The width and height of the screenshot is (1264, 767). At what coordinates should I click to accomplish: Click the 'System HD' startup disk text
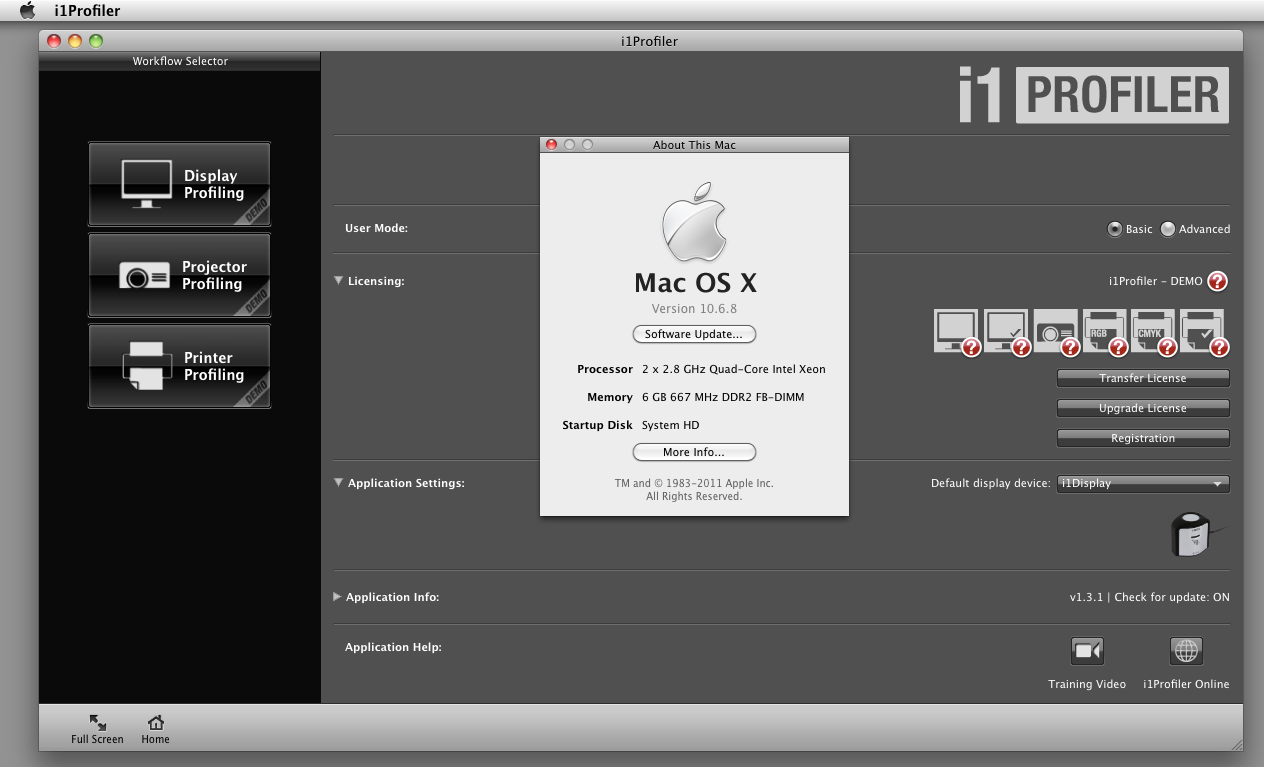coord(671,425)
